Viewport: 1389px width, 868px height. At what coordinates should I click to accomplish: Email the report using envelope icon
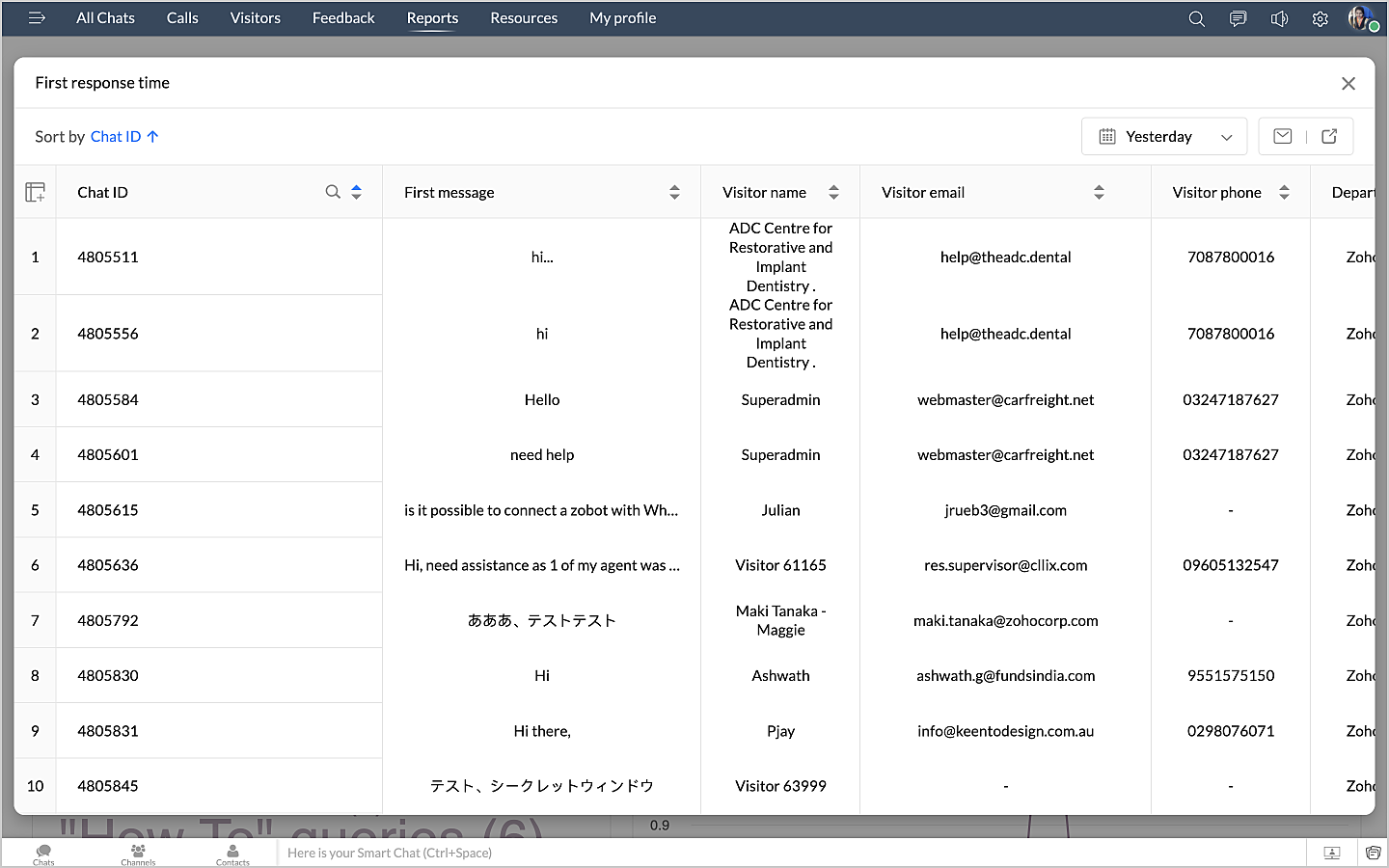[1283, 136]
